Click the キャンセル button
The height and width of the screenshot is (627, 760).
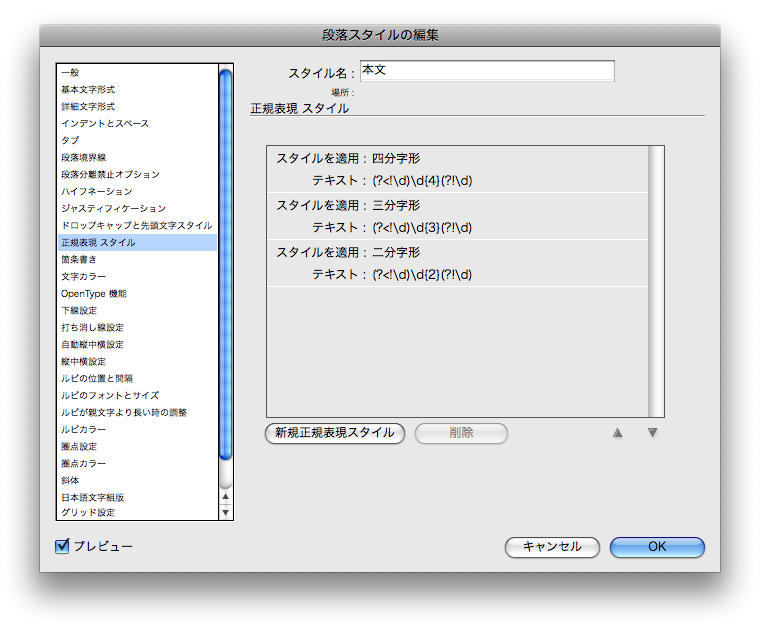point(552,547)
